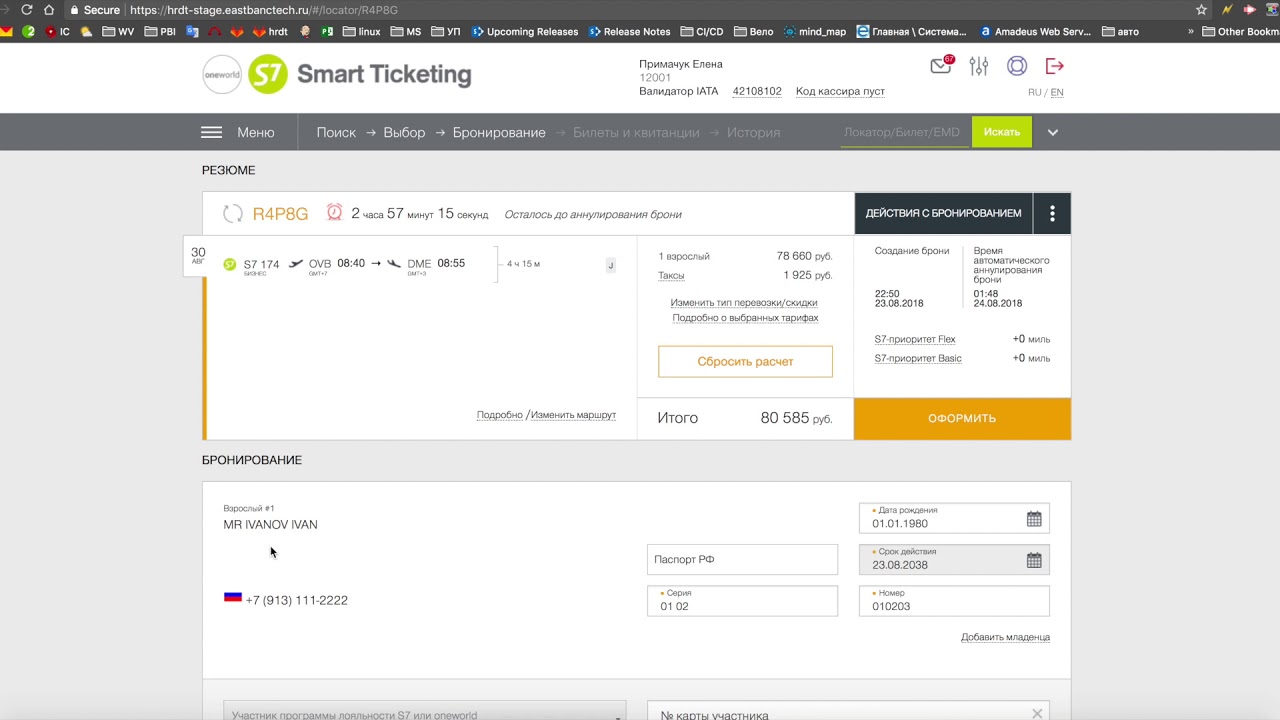Click Код кассира пуст link
The image size is (1280, 720).
point(840,91)
